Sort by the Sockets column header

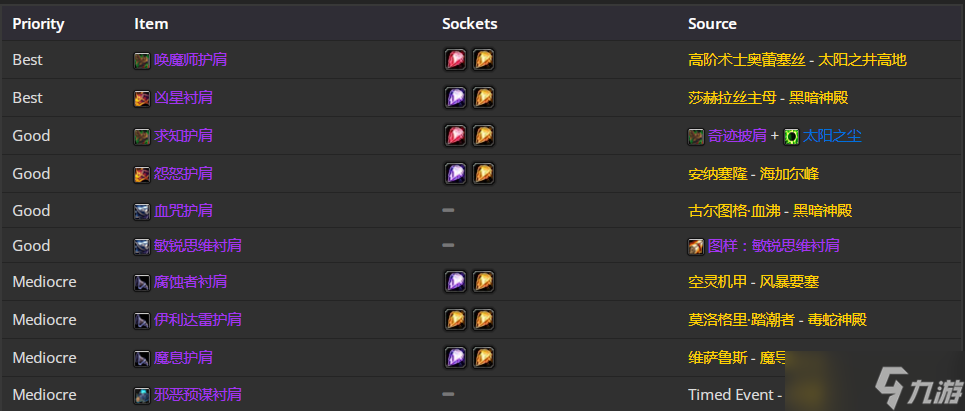[x=470, y=24]
